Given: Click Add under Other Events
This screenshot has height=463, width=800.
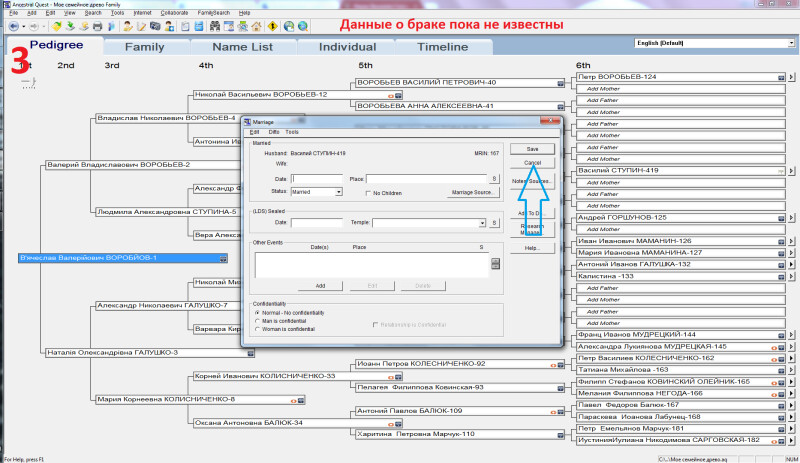Looking at the screenshot, I should [x=320, y=286].
